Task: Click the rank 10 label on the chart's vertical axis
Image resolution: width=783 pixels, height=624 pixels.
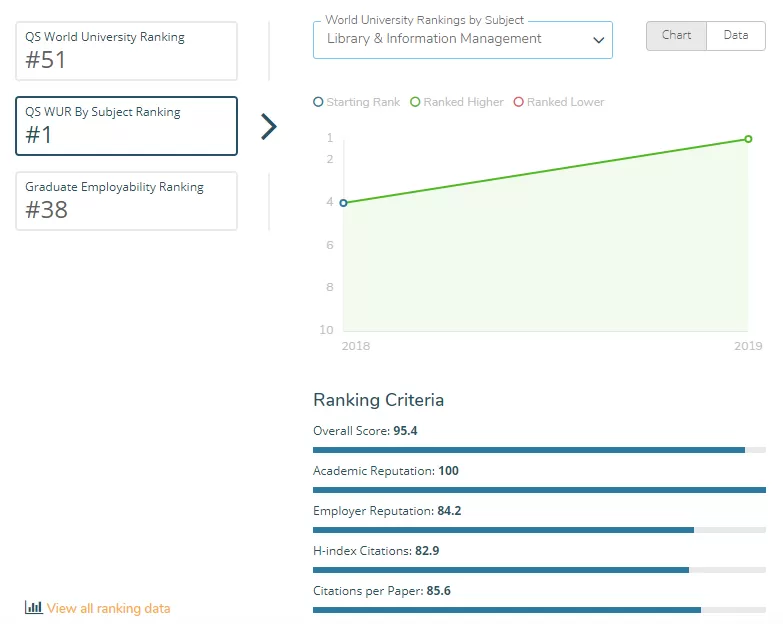Action: pyautogui.click(x=327, y=329)
